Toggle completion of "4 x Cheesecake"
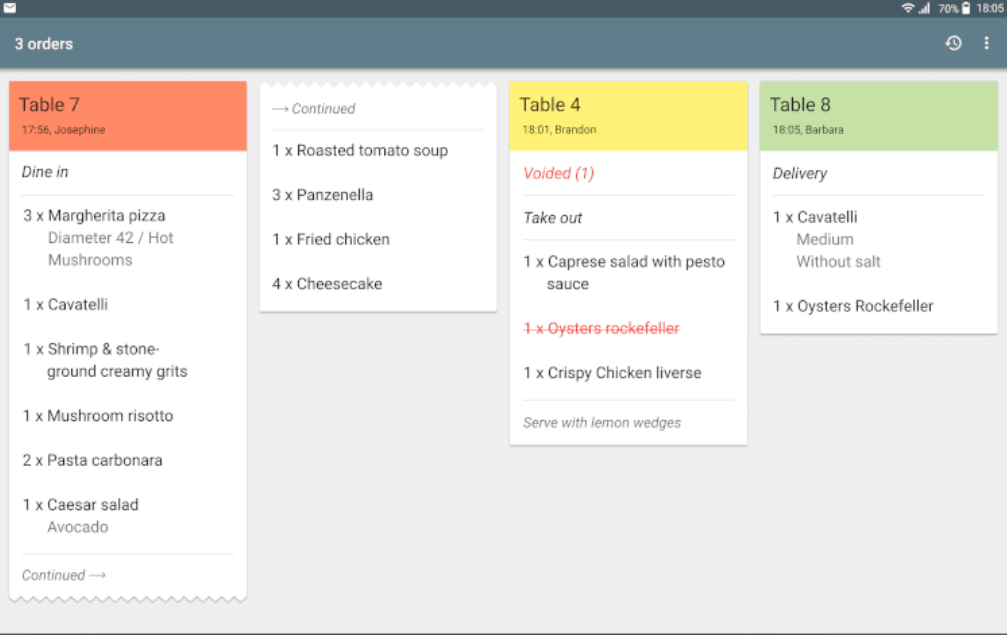 tap(327, 283)
